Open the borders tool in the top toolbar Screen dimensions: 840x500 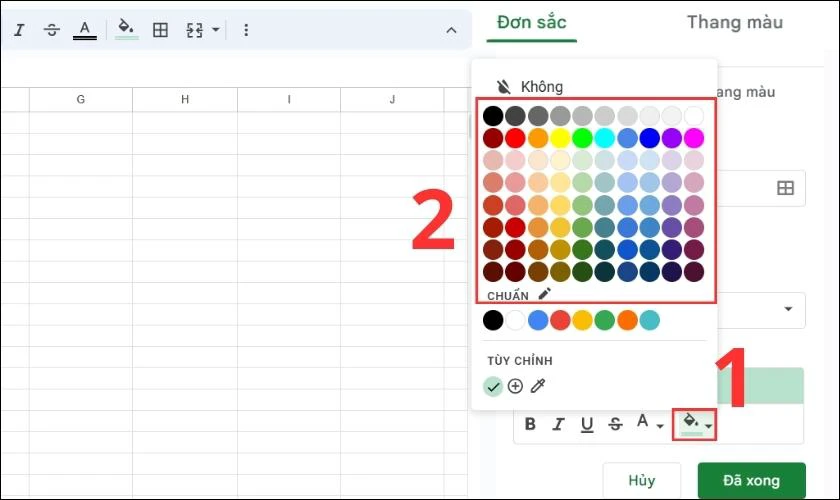[160, 30]
